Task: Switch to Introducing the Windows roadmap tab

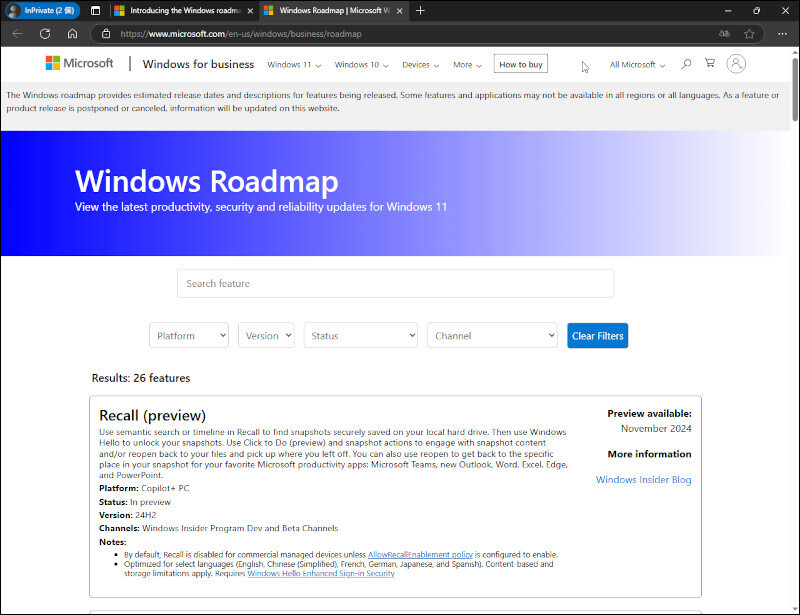Action: click(x=184, y=11)
